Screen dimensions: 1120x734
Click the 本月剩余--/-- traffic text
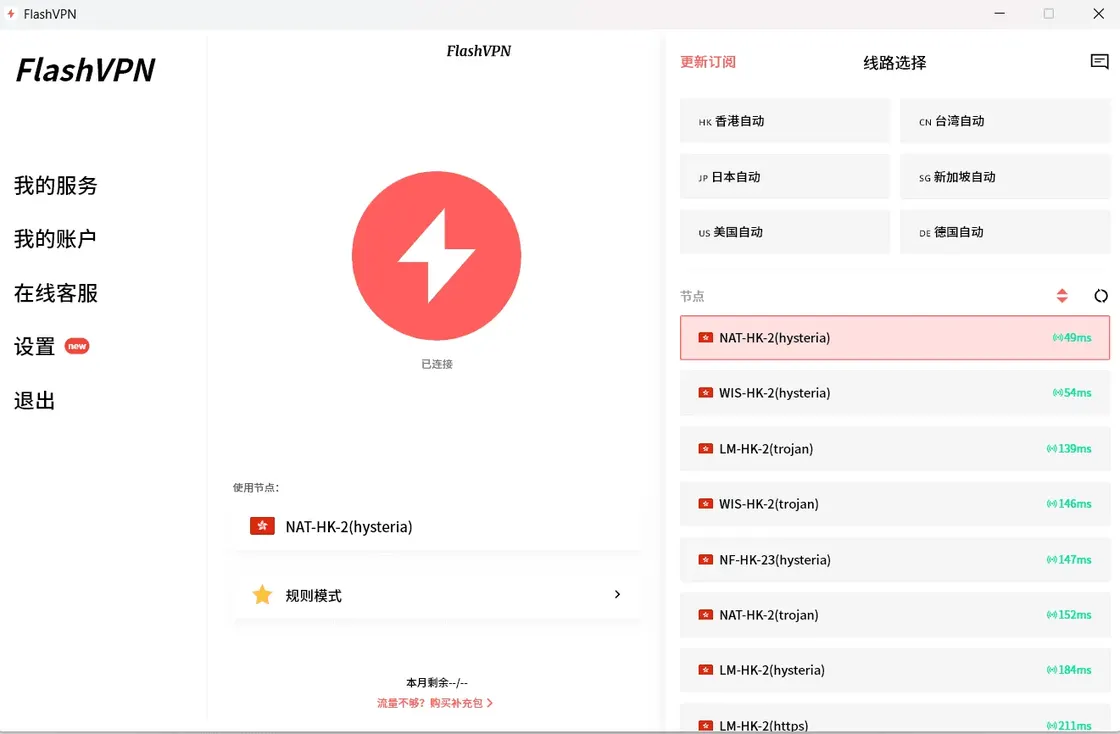tap(436, 683)
